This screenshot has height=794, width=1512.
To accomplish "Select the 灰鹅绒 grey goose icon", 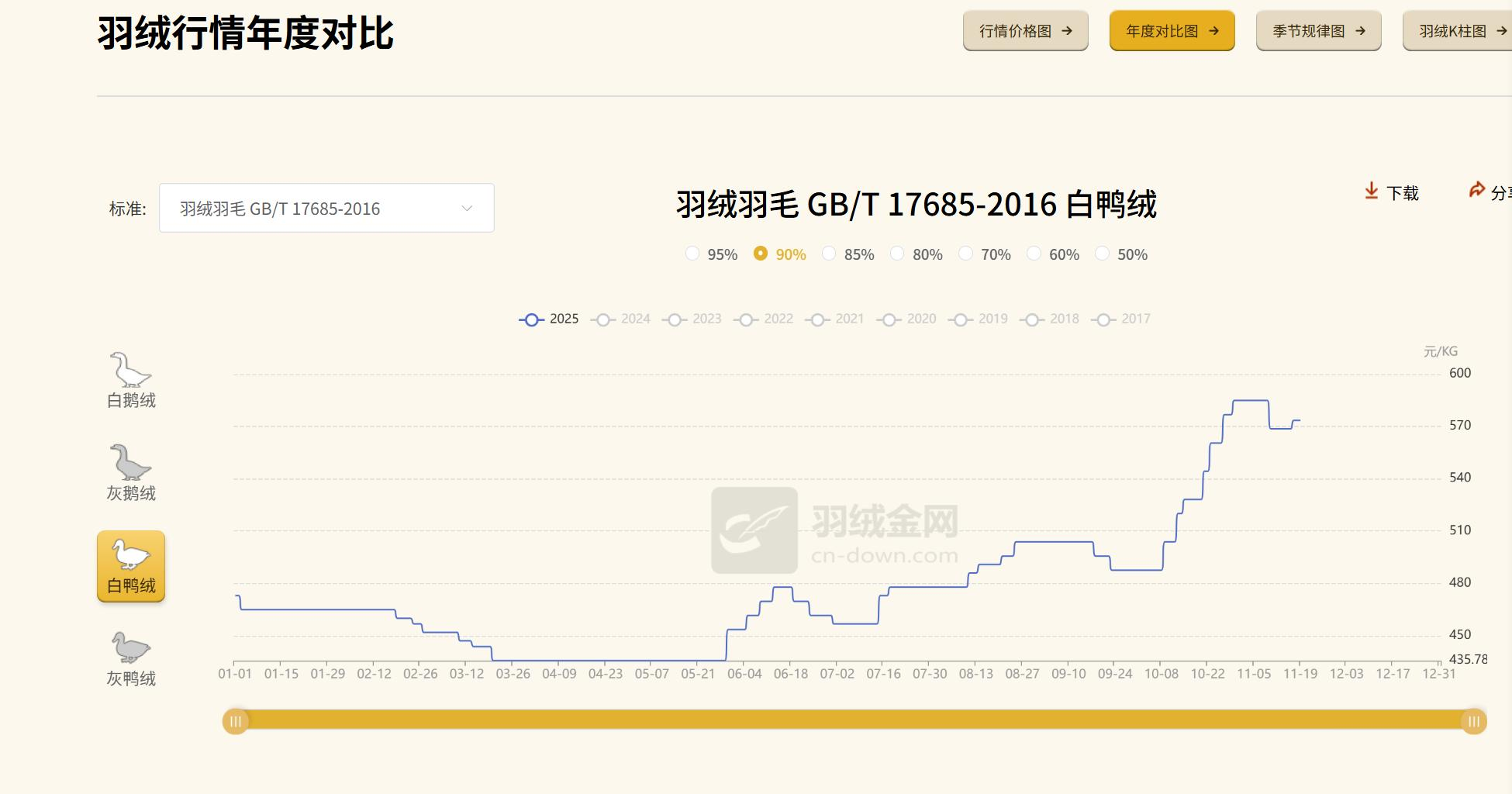I will coord(130,463).
